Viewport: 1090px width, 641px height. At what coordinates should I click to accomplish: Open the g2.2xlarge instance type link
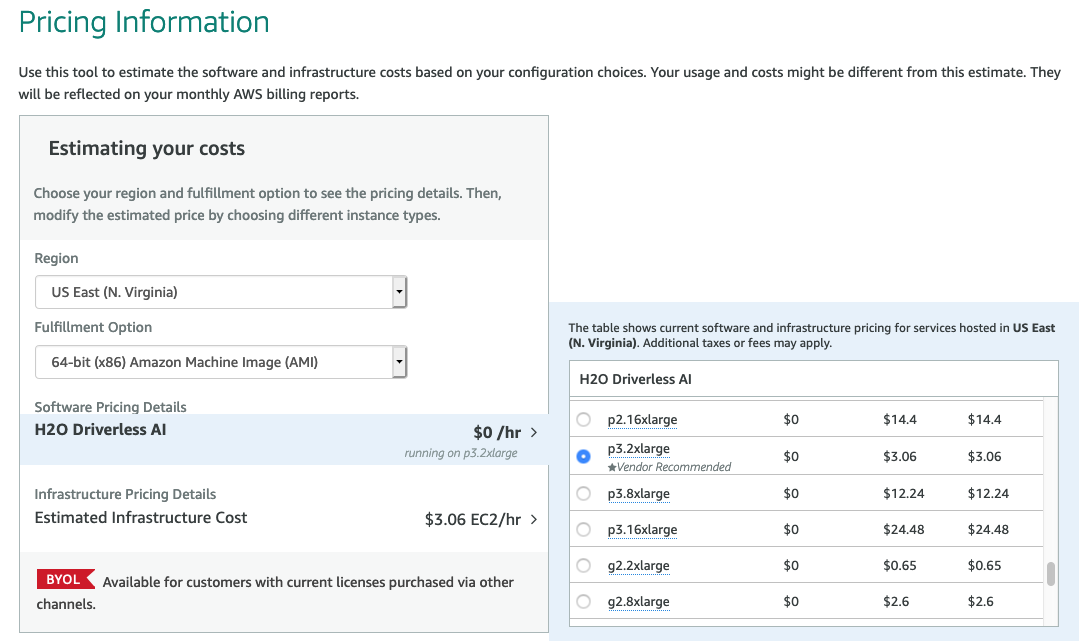(637, 565)
